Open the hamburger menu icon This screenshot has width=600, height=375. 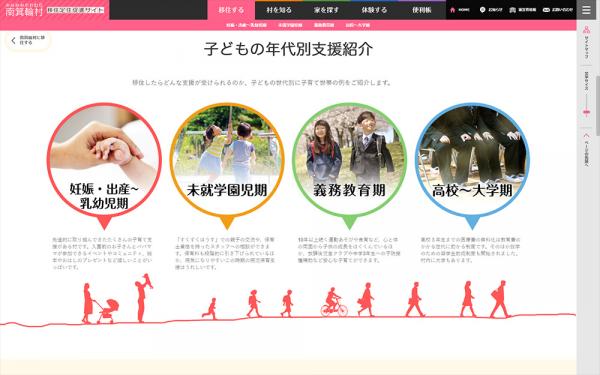click(x=586, y=10)
